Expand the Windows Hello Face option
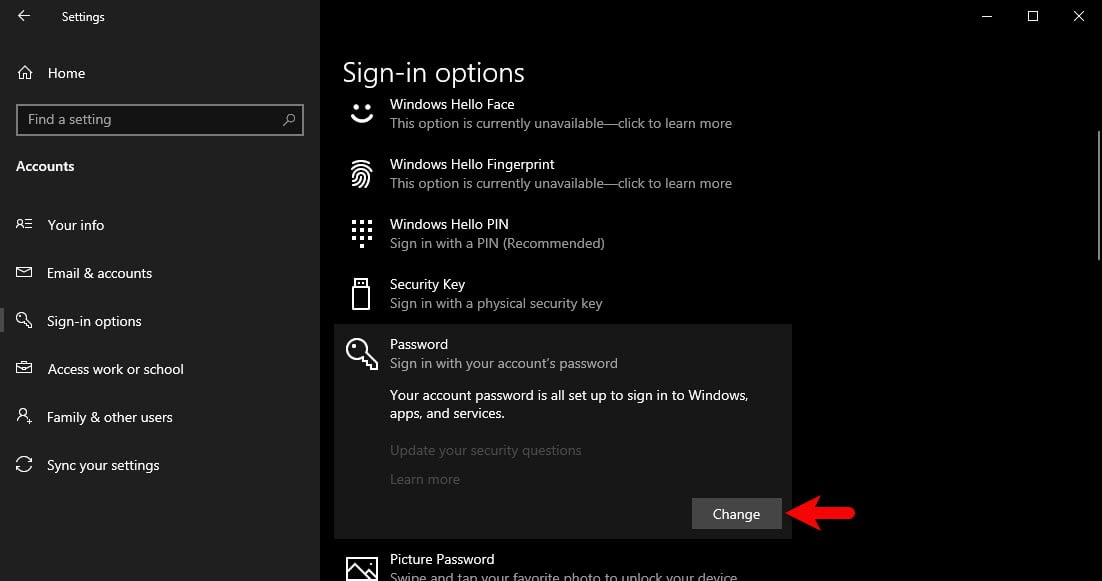This screenshot has width=1102, height=581. click(563, 114)
